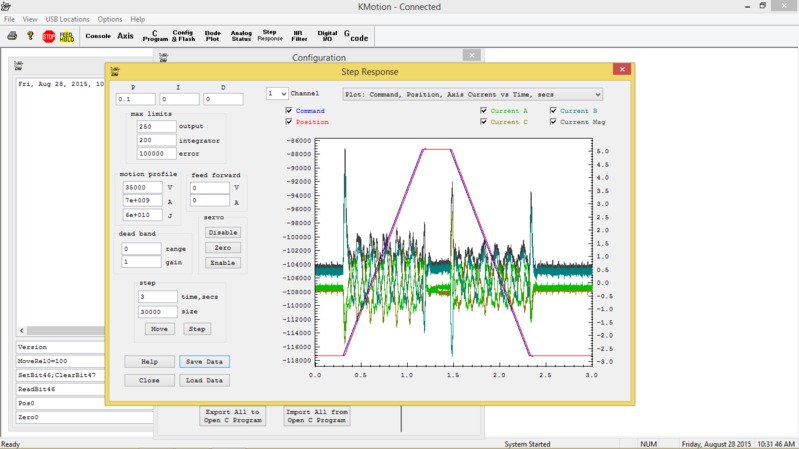The width and height of the screenshot is (799, 449).
Task: Uncheck the Position plot checkbox
Action: pos(289,122)
